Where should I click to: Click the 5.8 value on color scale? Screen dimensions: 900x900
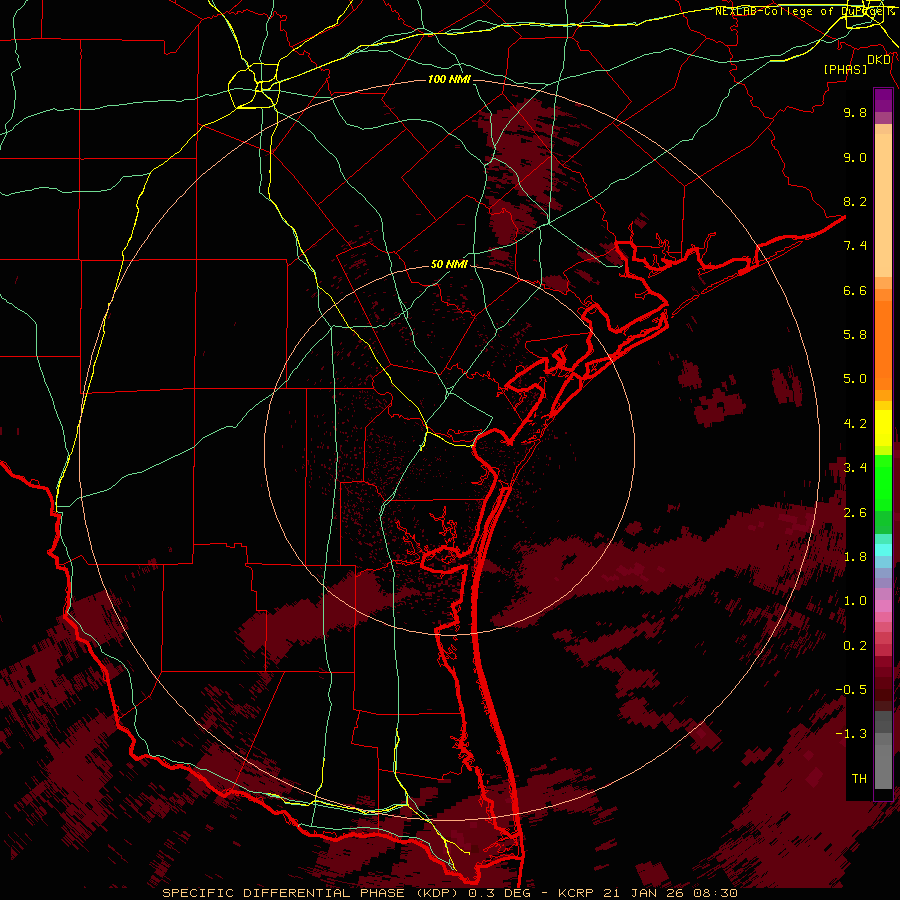pyautogui.click(x=855, y=335)
